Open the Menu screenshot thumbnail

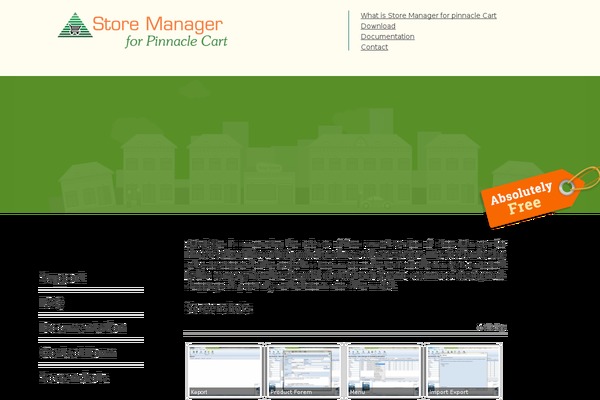(383, 370)
